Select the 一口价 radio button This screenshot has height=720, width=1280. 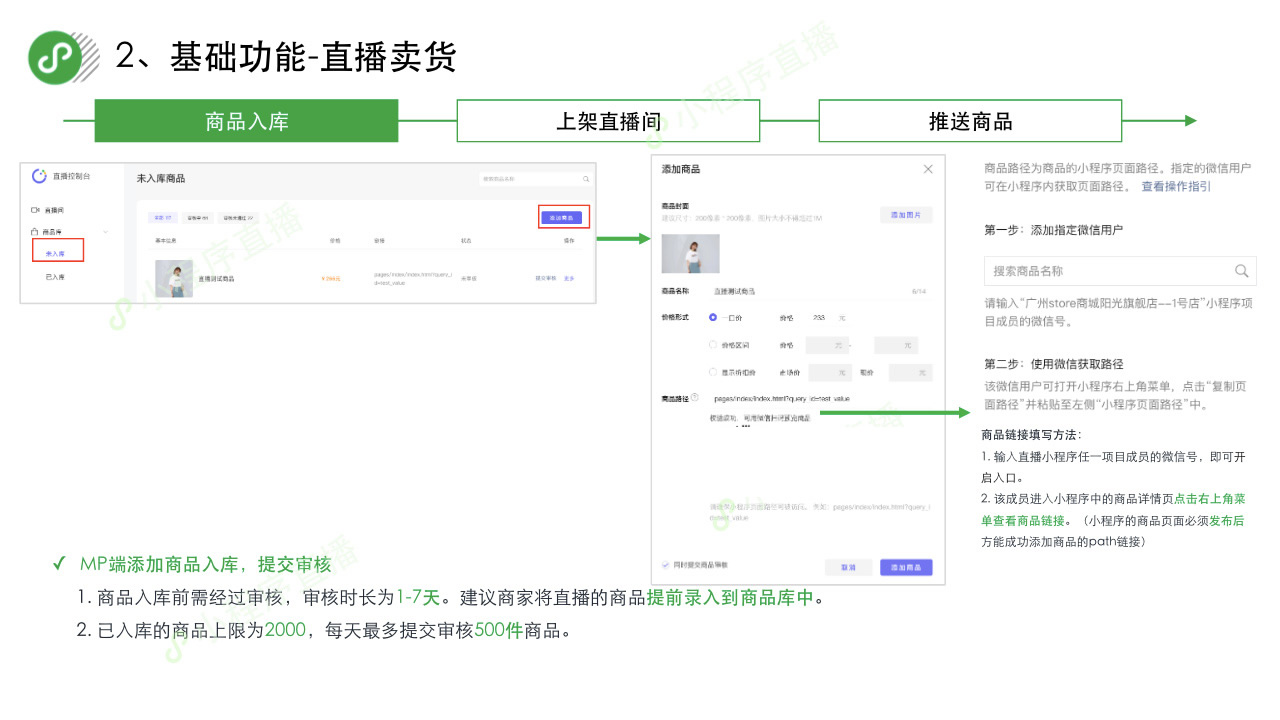pyautogui.click(x=713, y=318)
